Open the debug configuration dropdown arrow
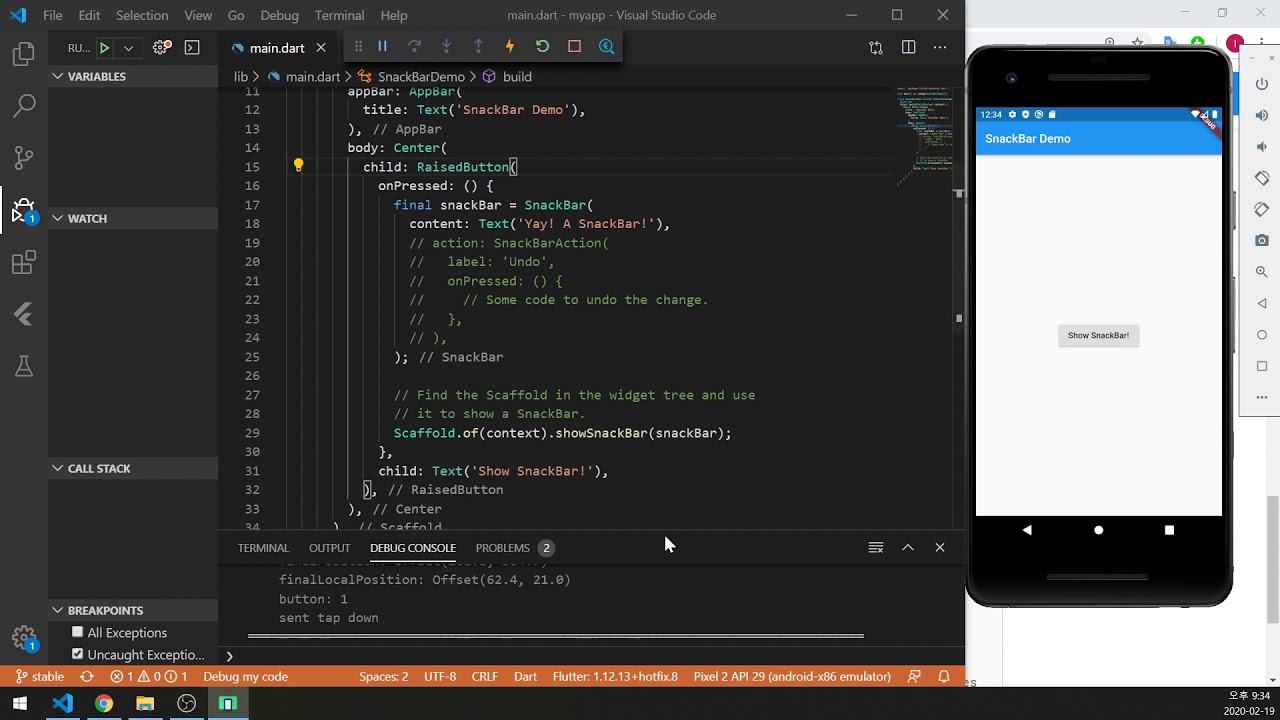 [128, 48]
